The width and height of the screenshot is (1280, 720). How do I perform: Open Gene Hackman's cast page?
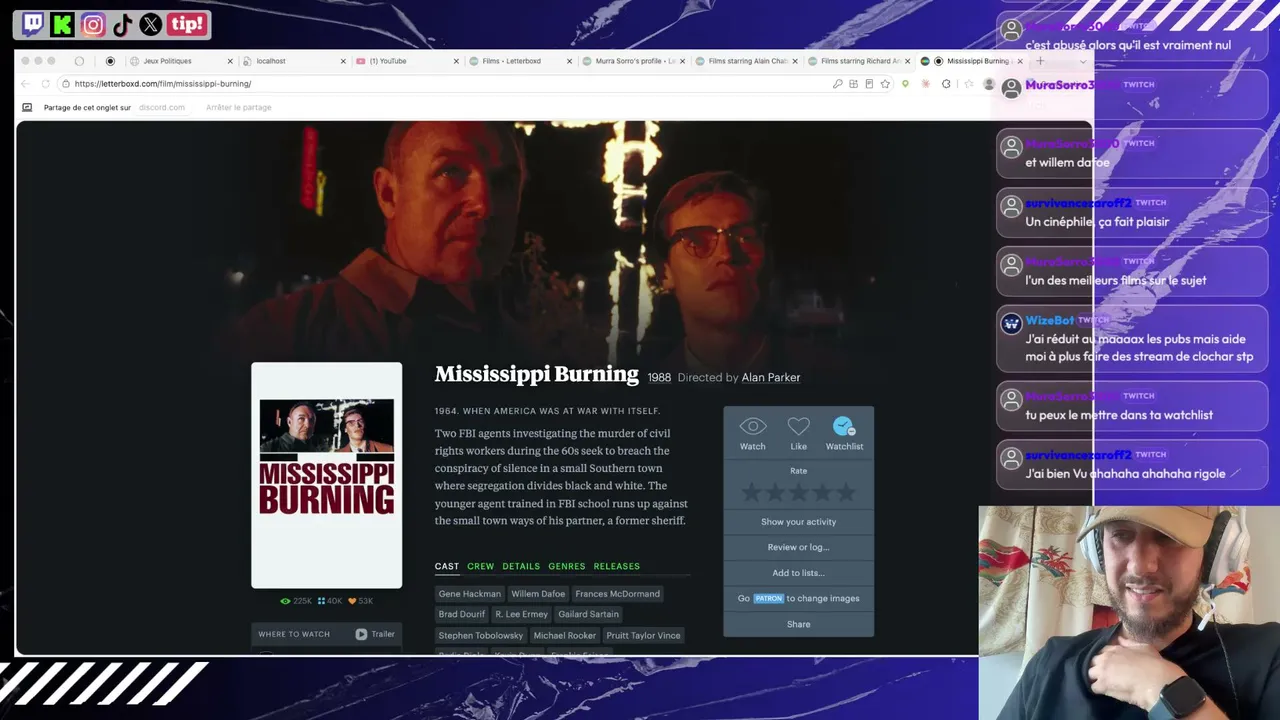point(470,594)
